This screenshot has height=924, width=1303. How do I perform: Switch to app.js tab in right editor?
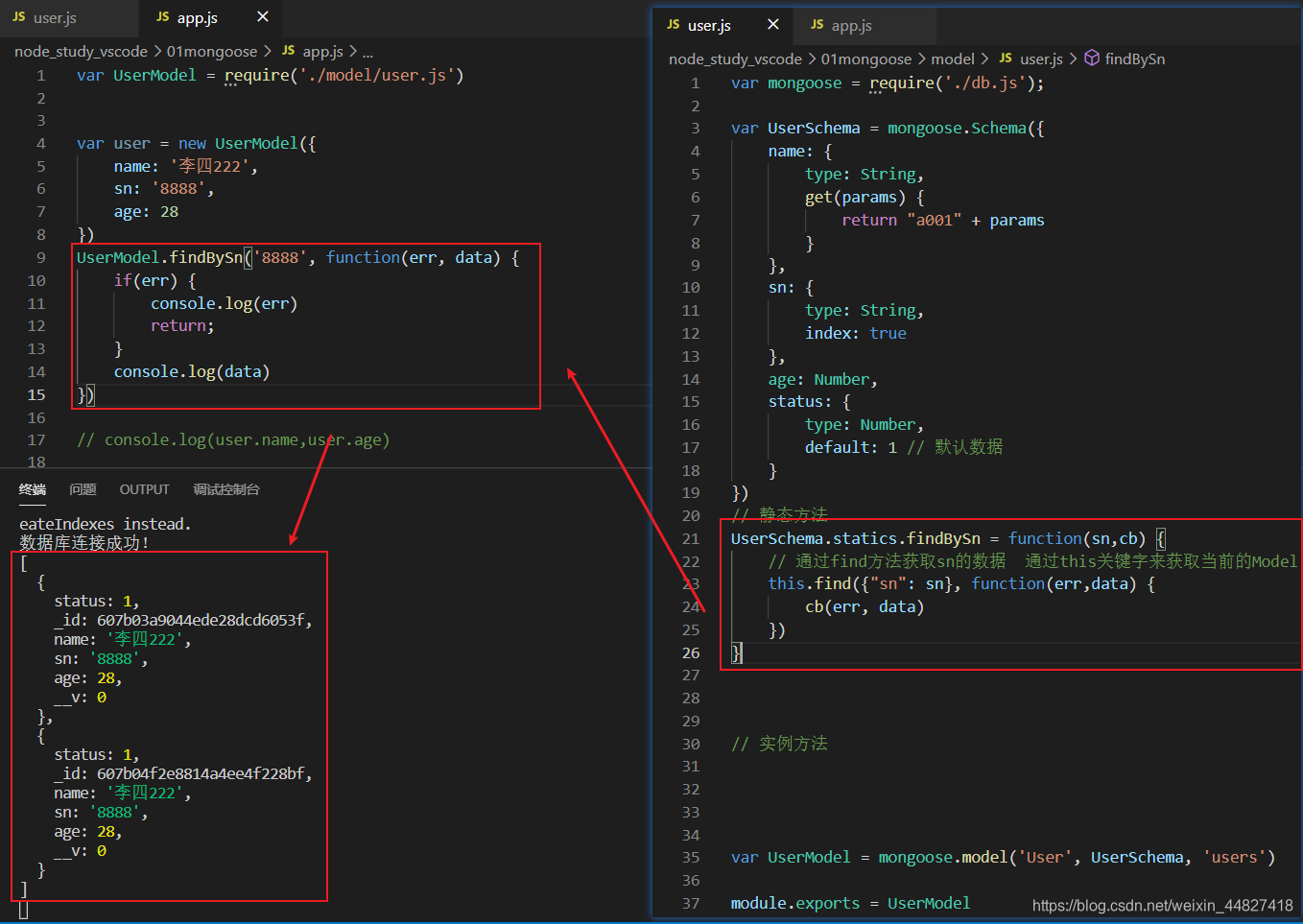coord(851,25)
